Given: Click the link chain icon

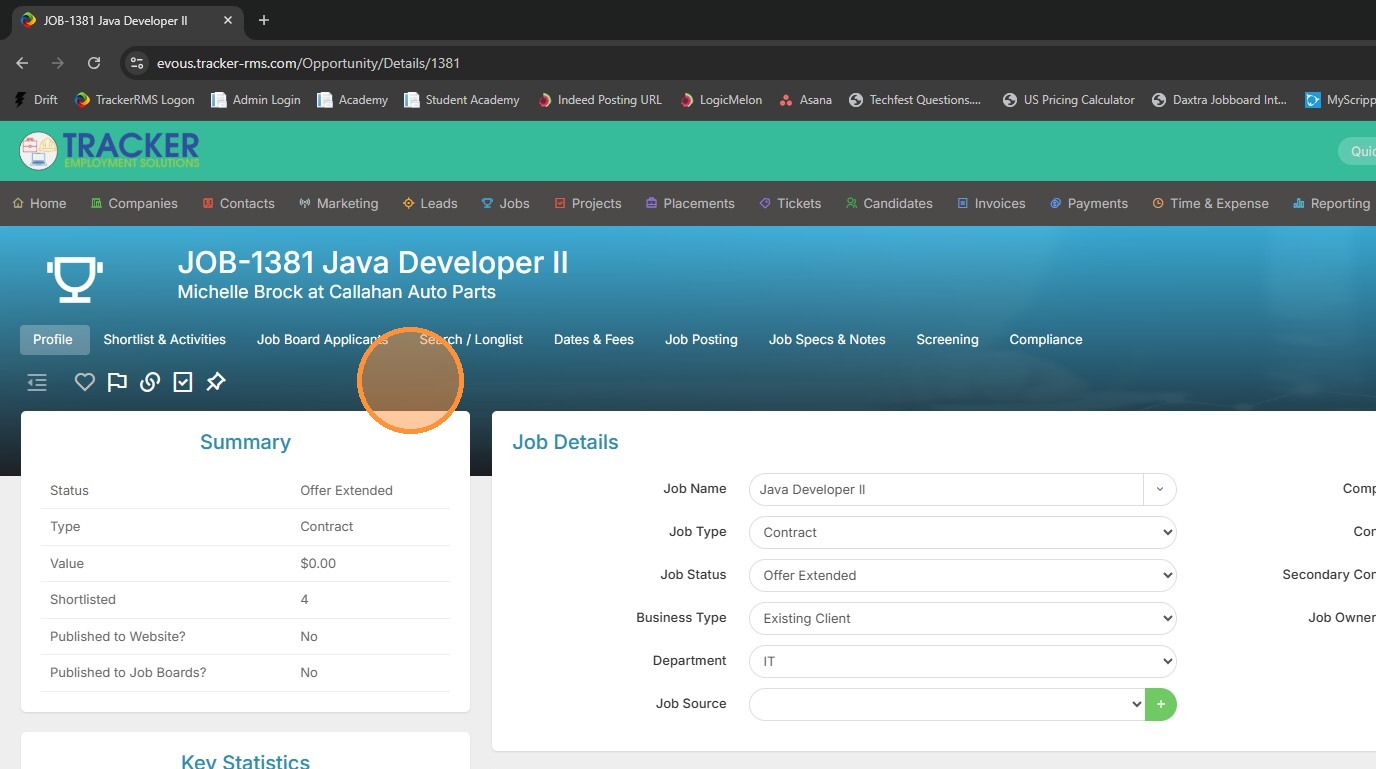Looking at the screenshot, I should click(150, 382).
